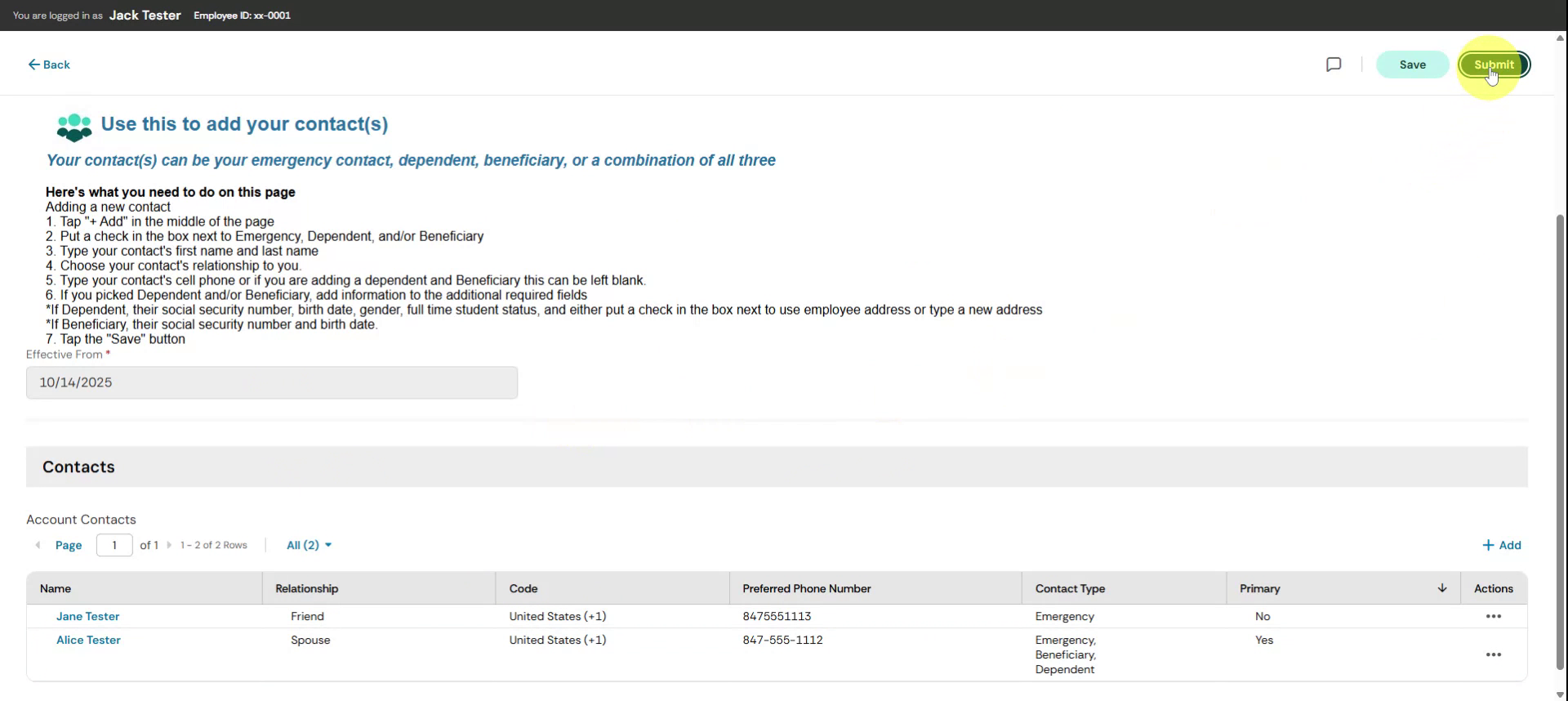Image resolution: width=1568 pixels, height=701 pixels.
Task: Click the Jack Tester logged-in name
Action: (145, 16)
